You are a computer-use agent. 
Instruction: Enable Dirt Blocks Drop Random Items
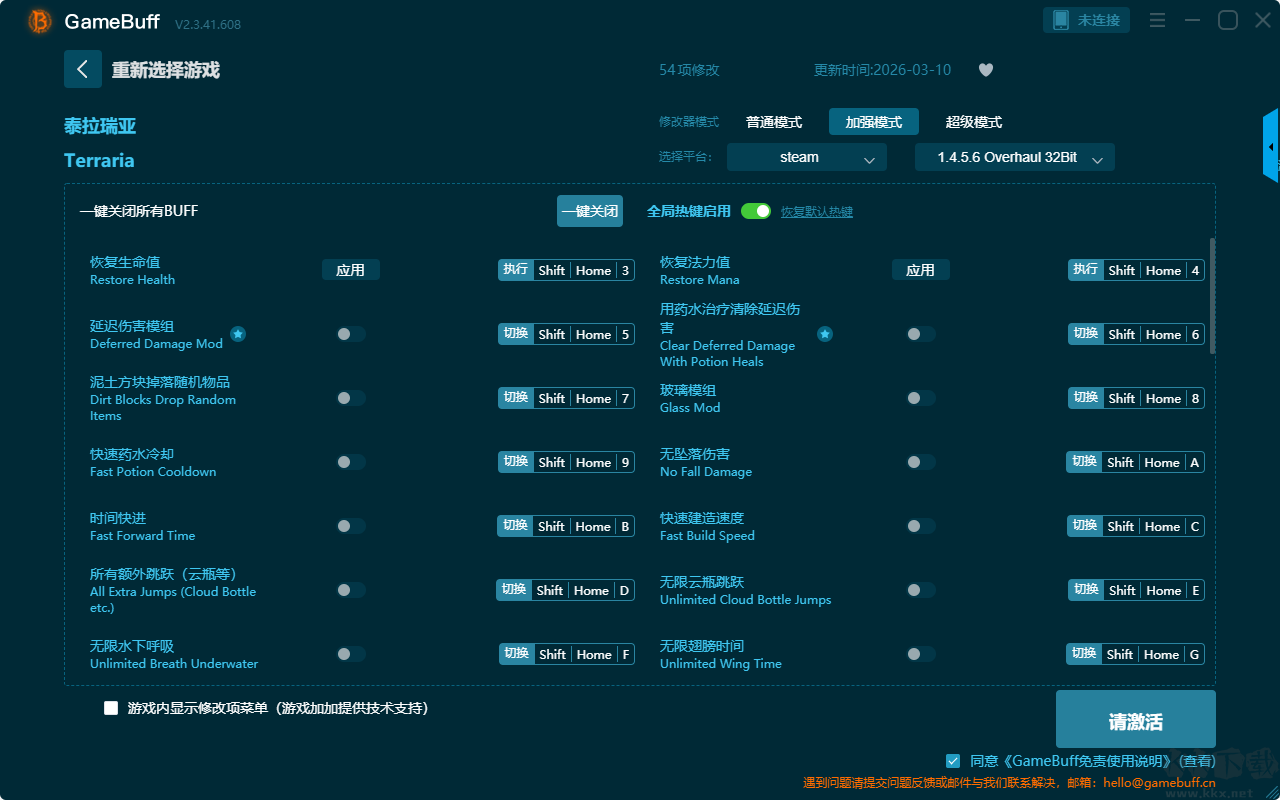351,398
